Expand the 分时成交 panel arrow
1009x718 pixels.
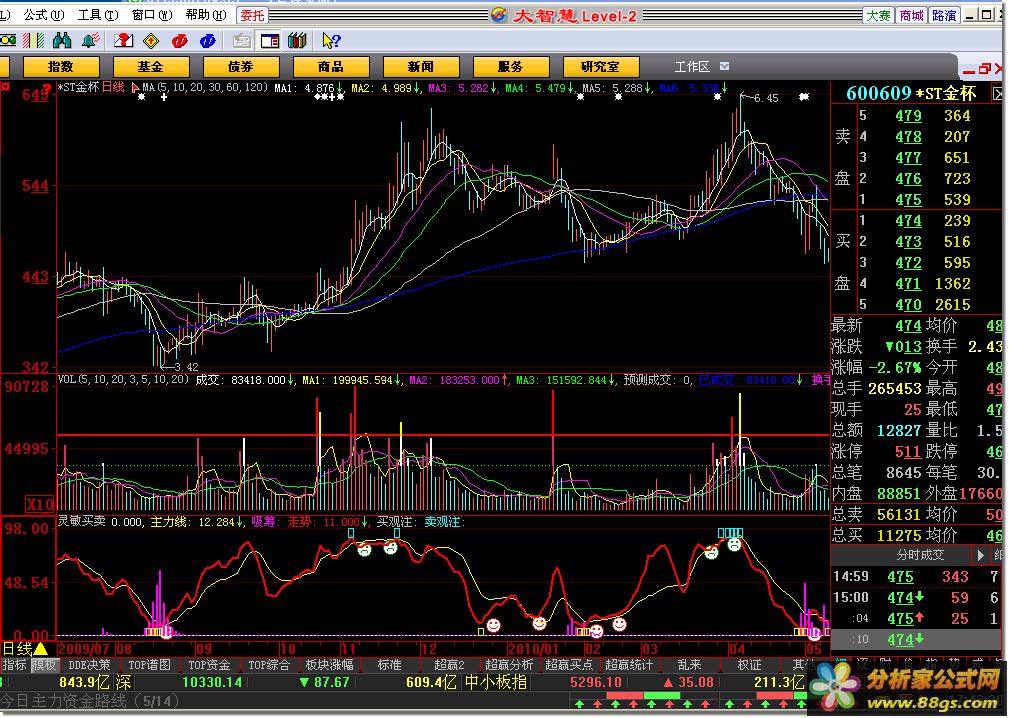click(981, 555)
